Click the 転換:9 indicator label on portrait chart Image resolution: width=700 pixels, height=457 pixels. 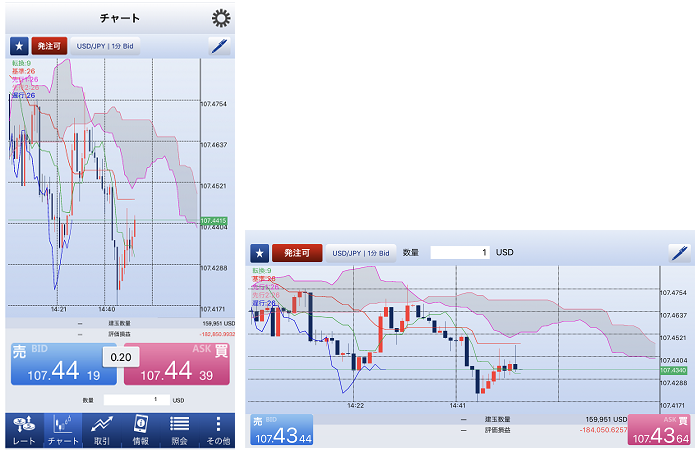[x=21, y=63]
